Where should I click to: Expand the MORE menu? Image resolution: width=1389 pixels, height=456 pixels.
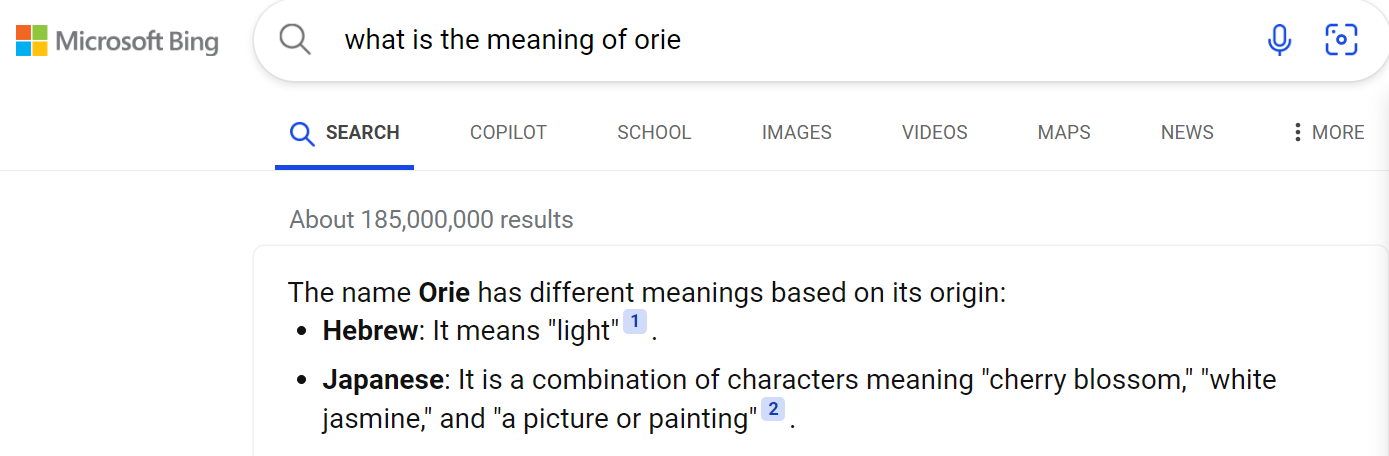coord(1328,132)
